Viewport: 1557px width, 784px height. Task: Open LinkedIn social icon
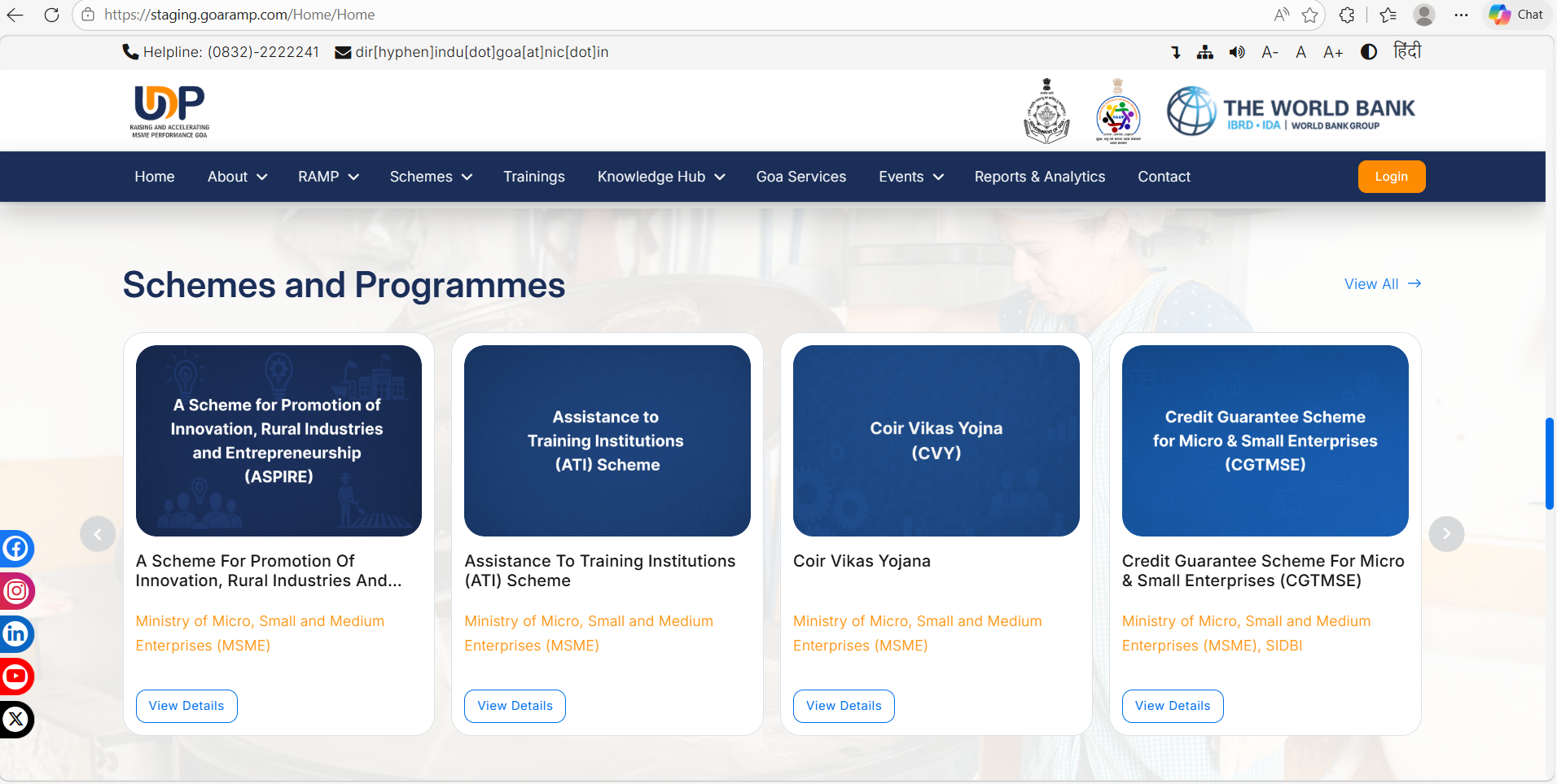pyautogui.click(x=16, y=634)
